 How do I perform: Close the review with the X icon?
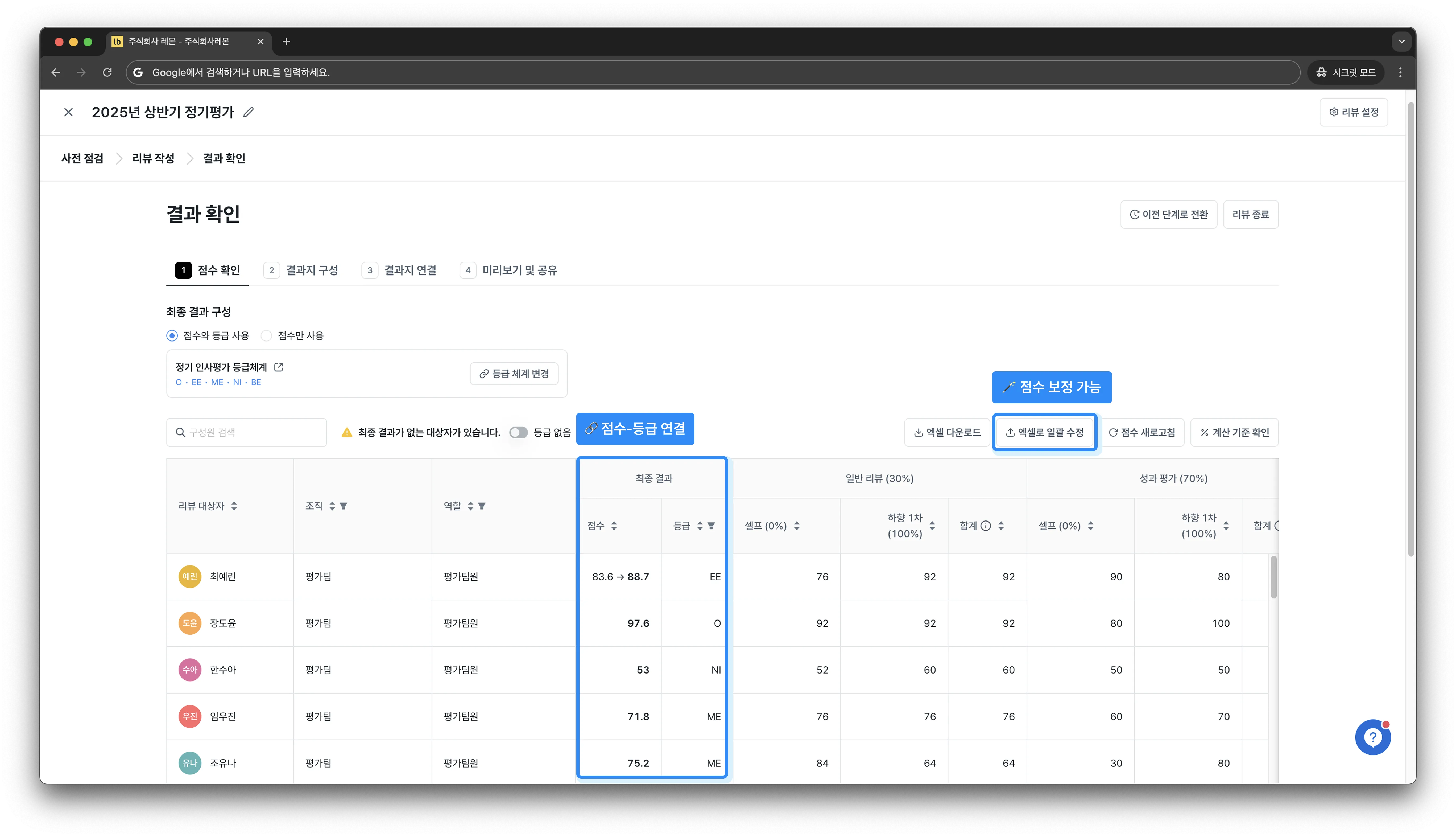[x=68, y=112]
